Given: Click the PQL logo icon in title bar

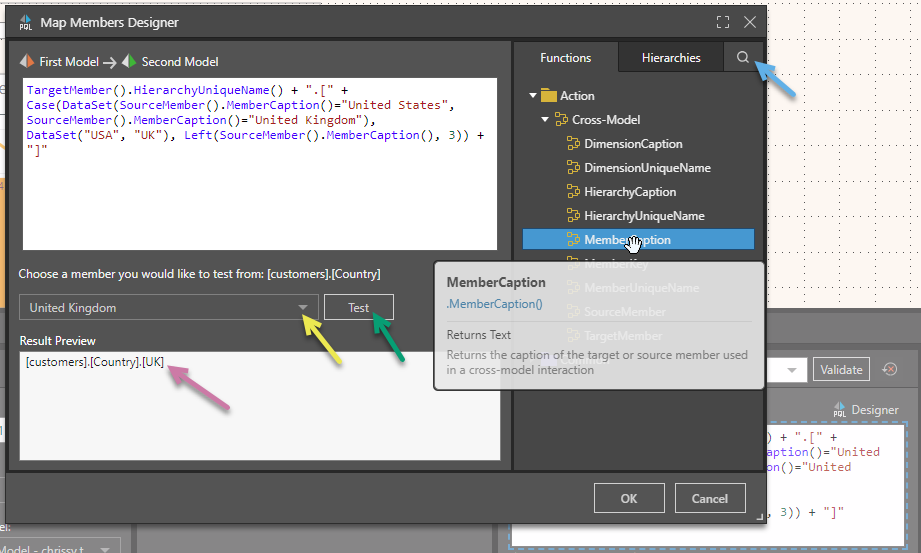Looking at the screenshot, I should point(25,21).
